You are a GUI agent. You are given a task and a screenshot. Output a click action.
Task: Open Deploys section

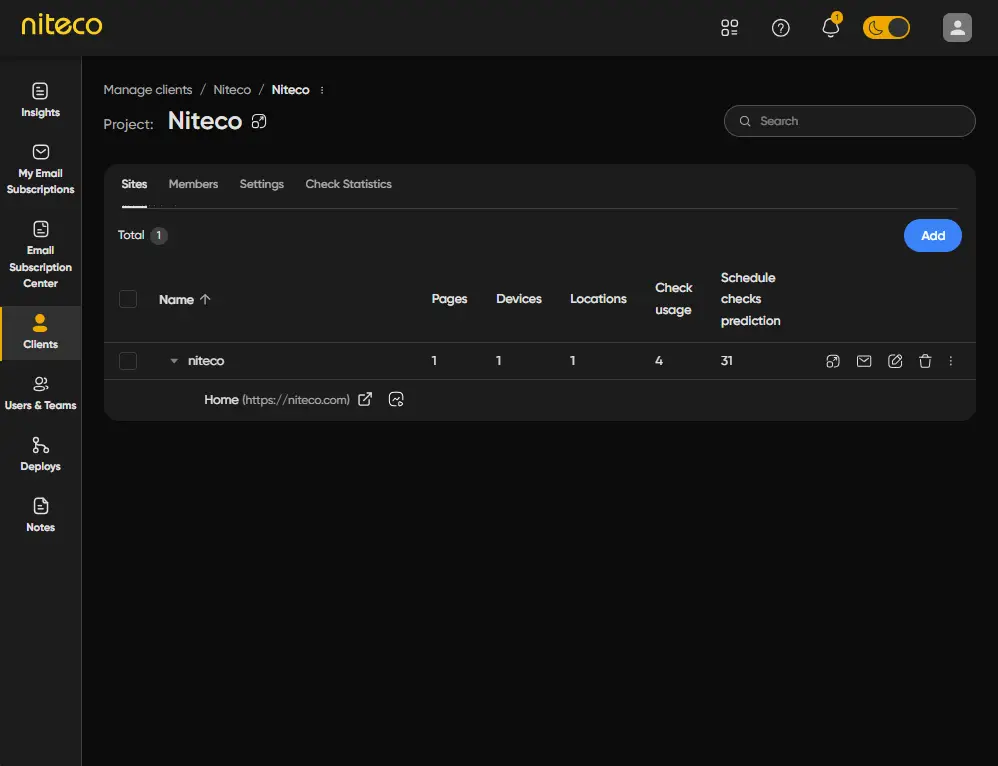point(40,454)
